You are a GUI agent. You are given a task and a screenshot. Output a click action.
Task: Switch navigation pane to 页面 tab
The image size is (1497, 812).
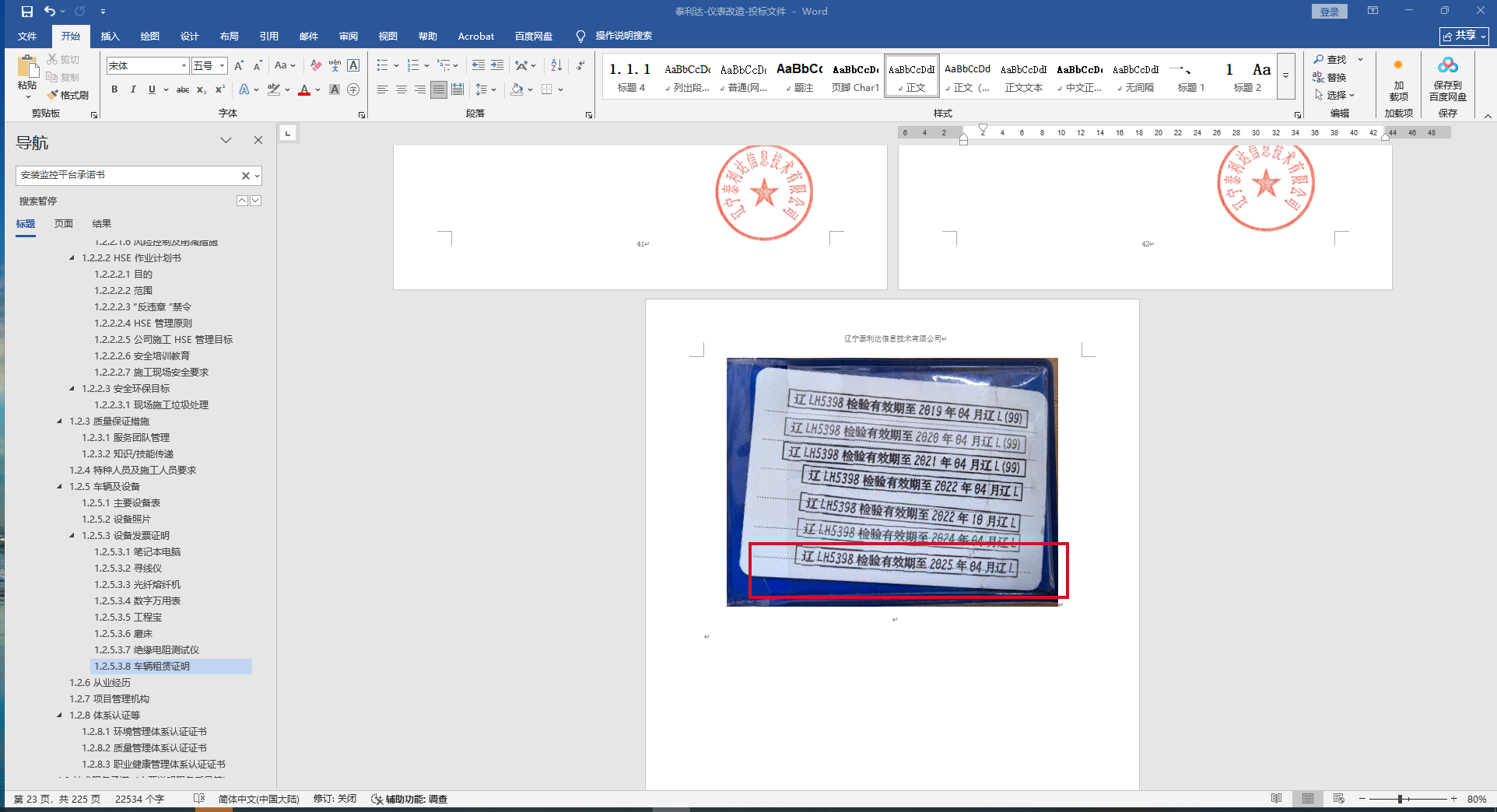tap(64, 223)
